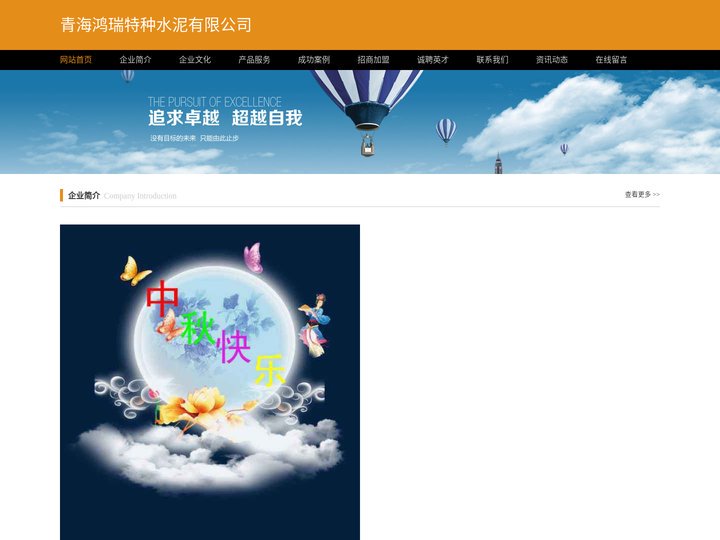Click the hot air balloon banner image
This screenshot has height=540, width=720.
360,122
